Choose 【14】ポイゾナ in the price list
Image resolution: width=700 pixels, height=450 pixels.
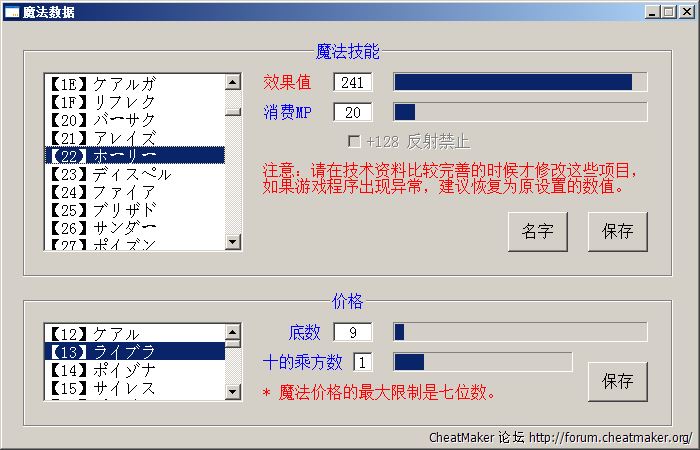coord(133,369)
